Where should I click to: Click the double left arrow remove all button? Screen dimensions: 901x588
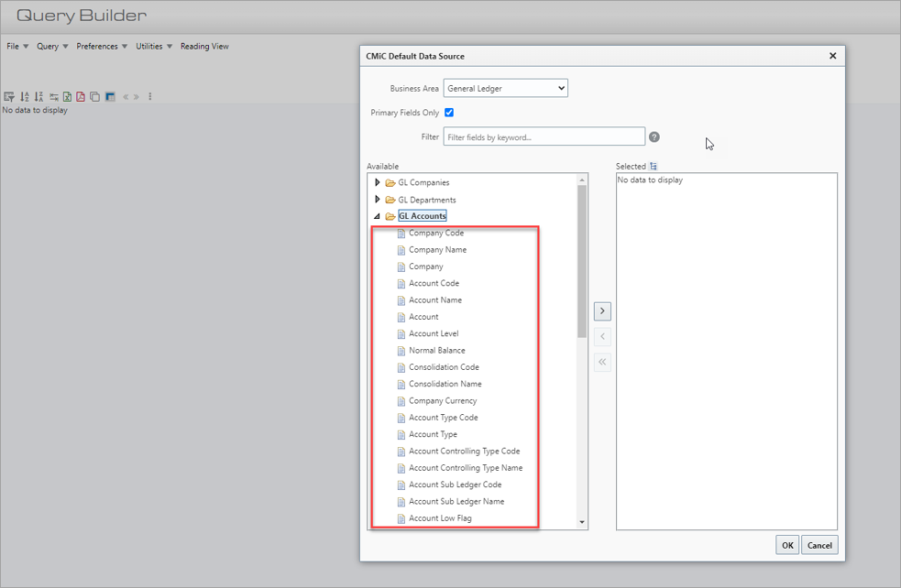coord(602,362)
